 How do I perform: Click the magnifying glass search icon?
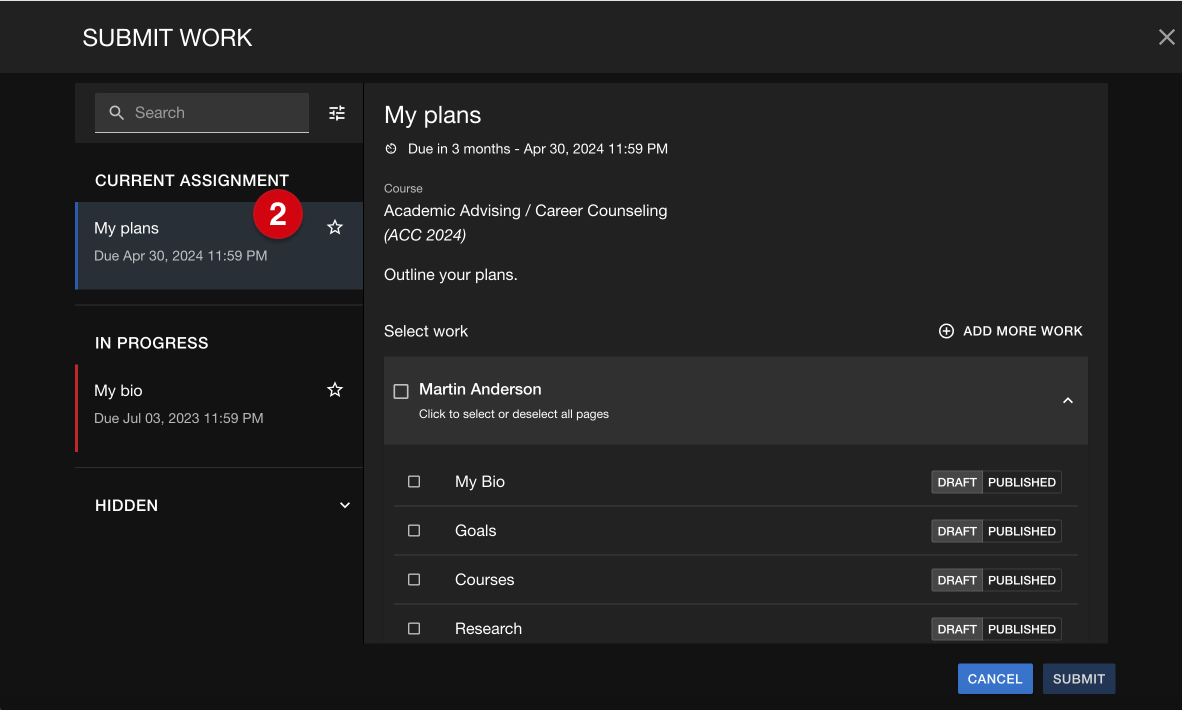(117, 112)
